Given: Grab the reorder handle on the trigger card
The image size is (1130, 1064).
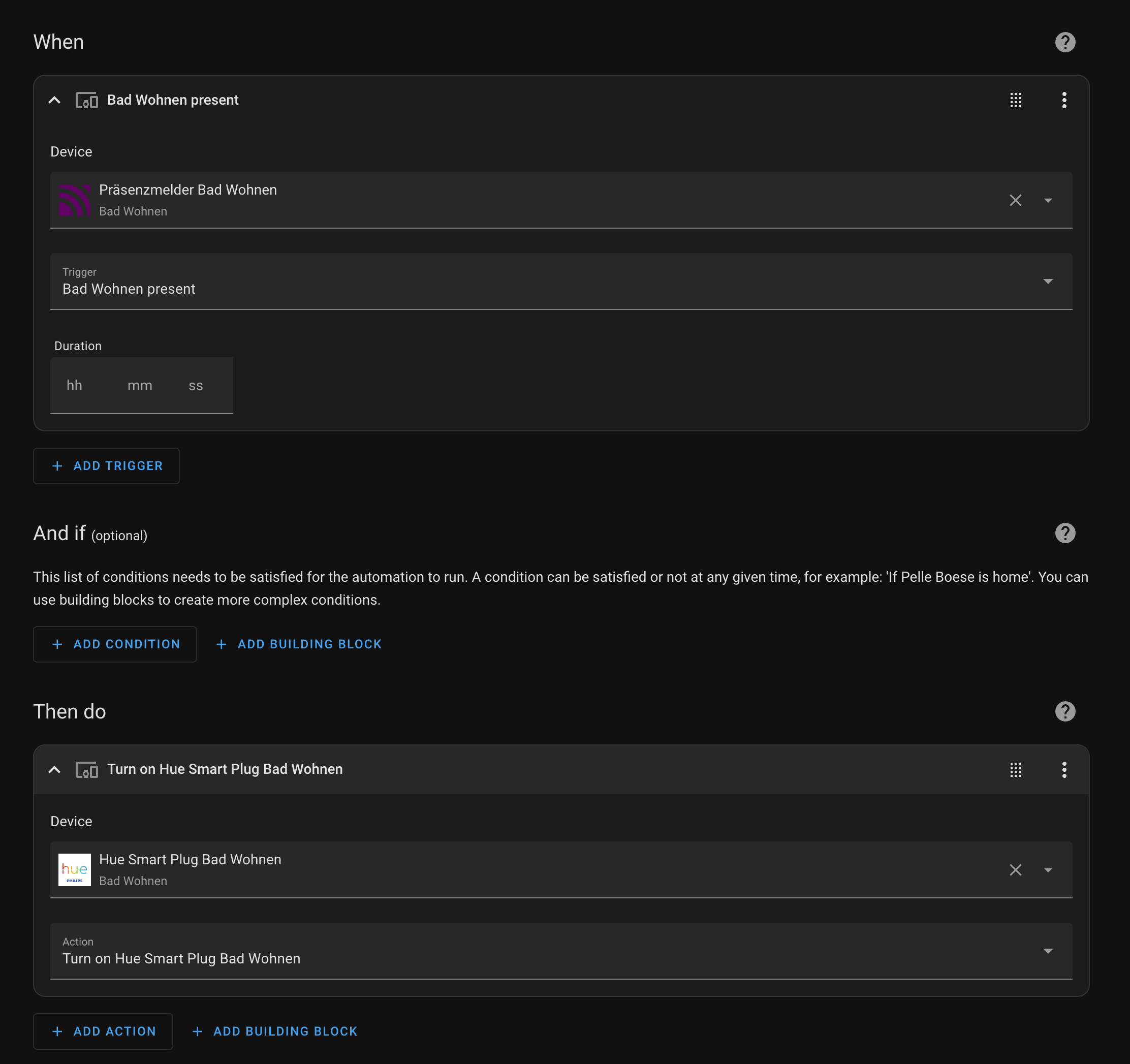Looking at the screenshot, I should click(1015, 100).
